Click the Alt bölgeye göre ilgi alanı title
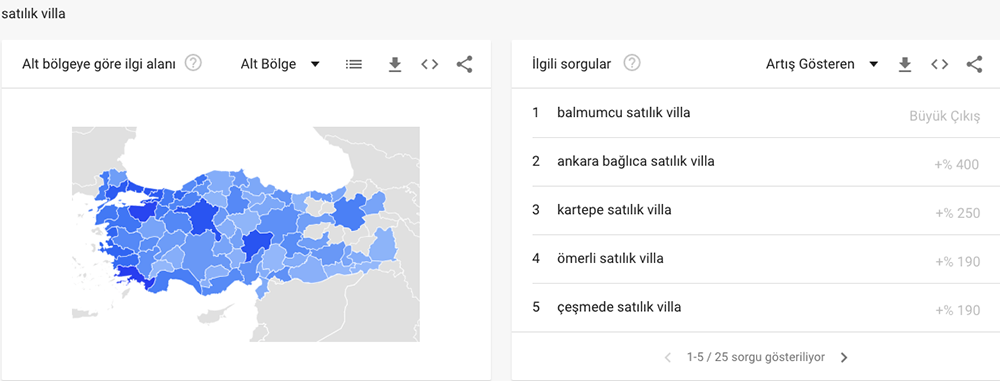Image resolution: width=1000 pixels, height=381 pixels. 99,64
